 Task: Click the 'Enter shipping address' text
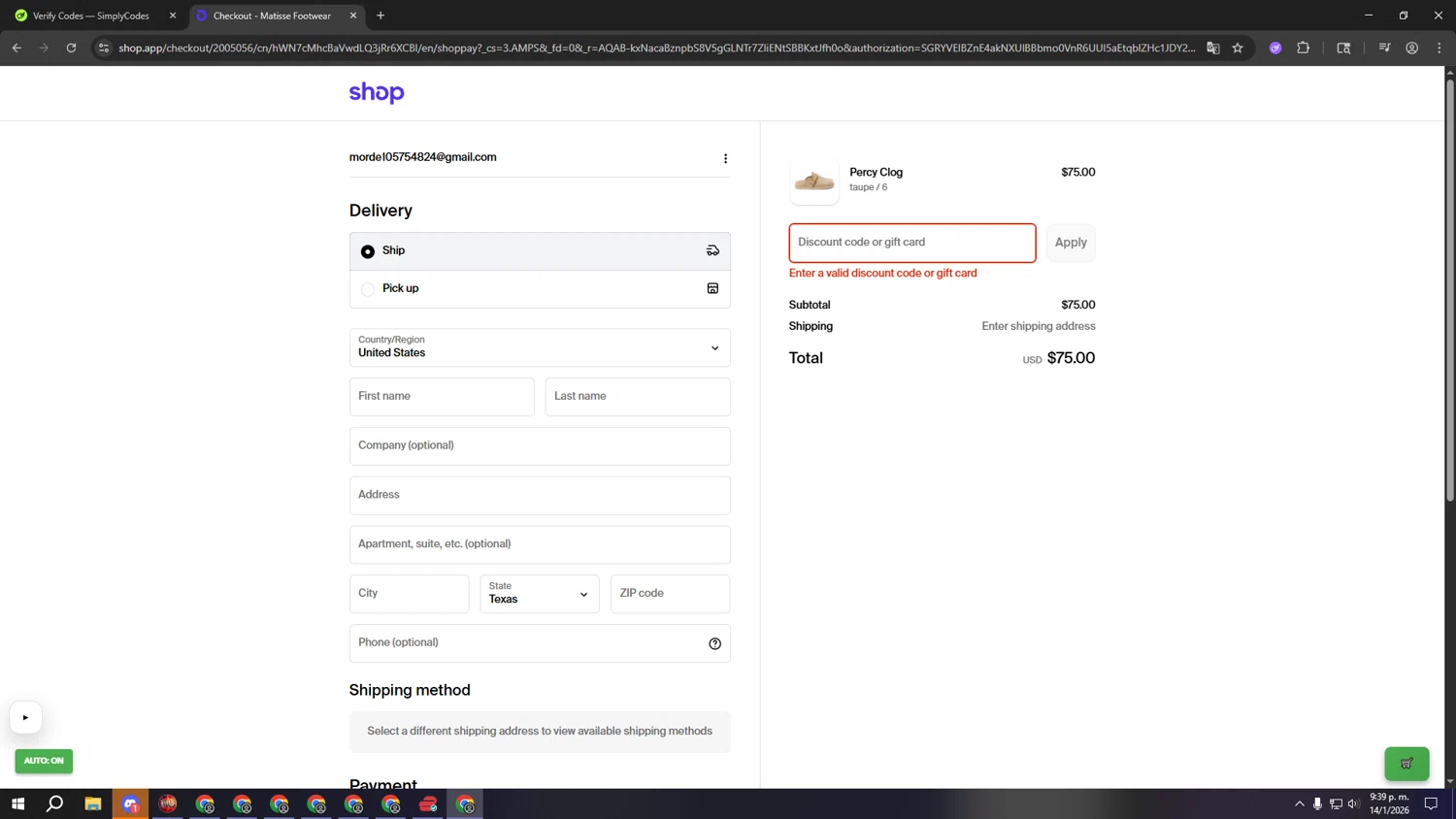(x=1039, y=326)
